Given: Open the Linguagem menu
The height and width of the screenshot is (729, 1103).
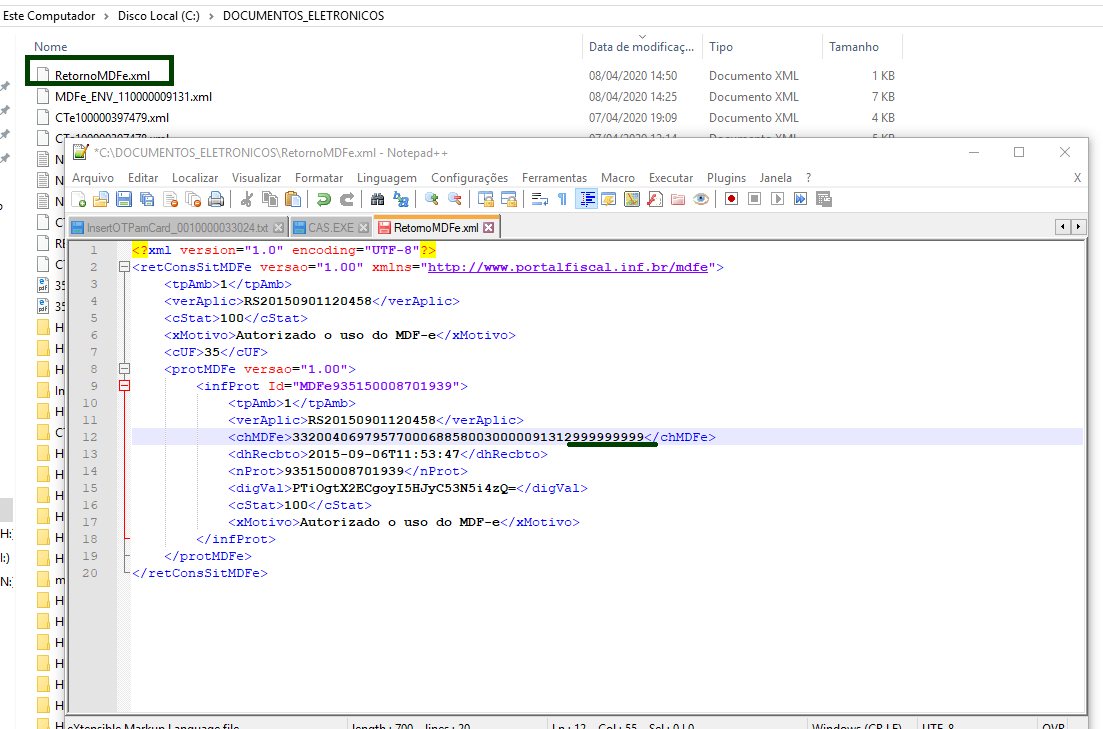Looking at the screenshot, I should (x=386, y=178).
